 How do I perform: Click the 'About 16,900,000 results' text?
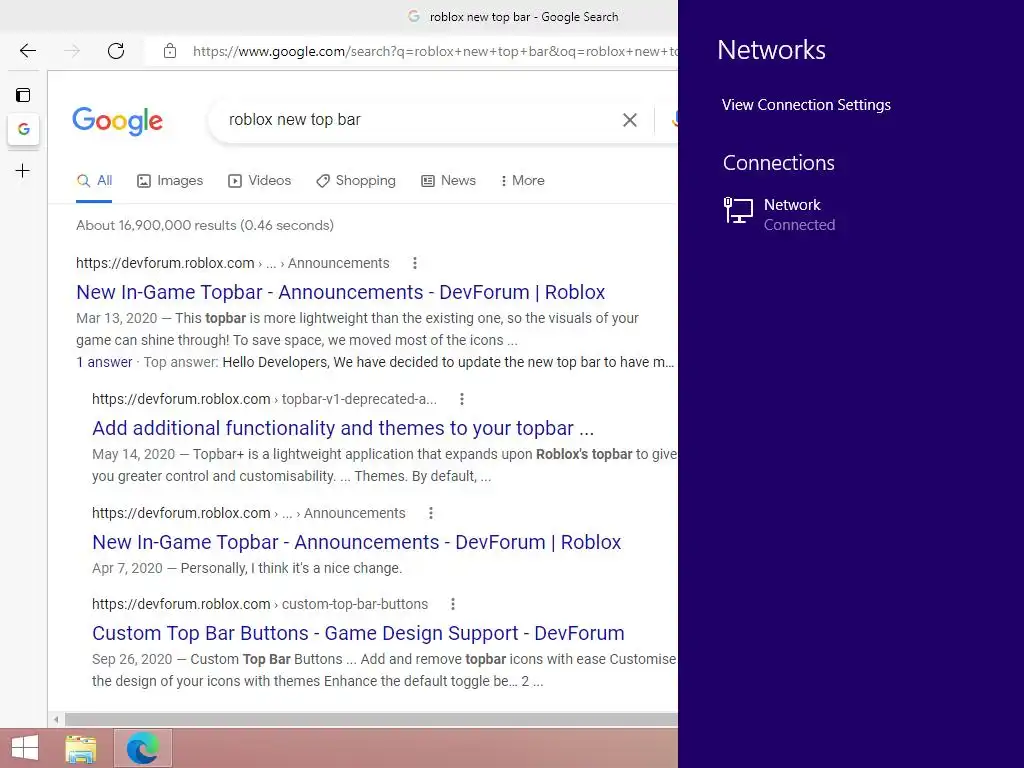point(204,225)
